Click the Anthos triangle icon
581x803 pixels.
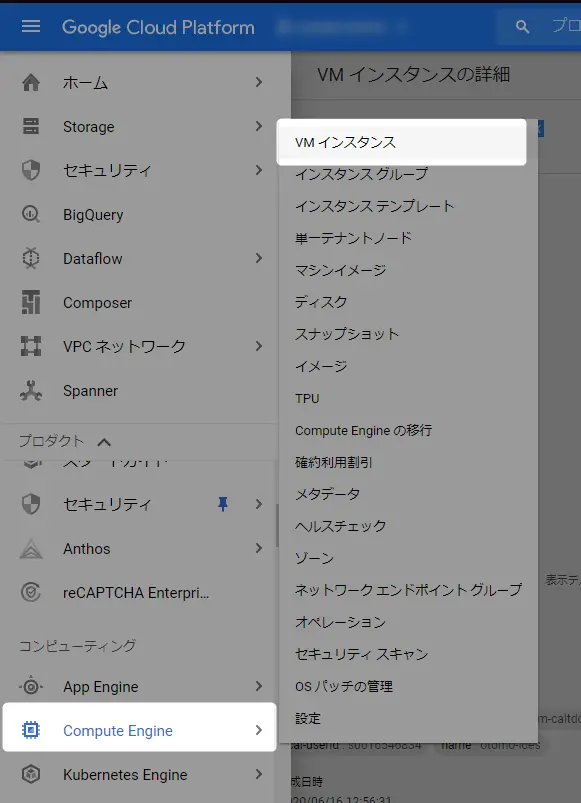(x=31, y=548)
